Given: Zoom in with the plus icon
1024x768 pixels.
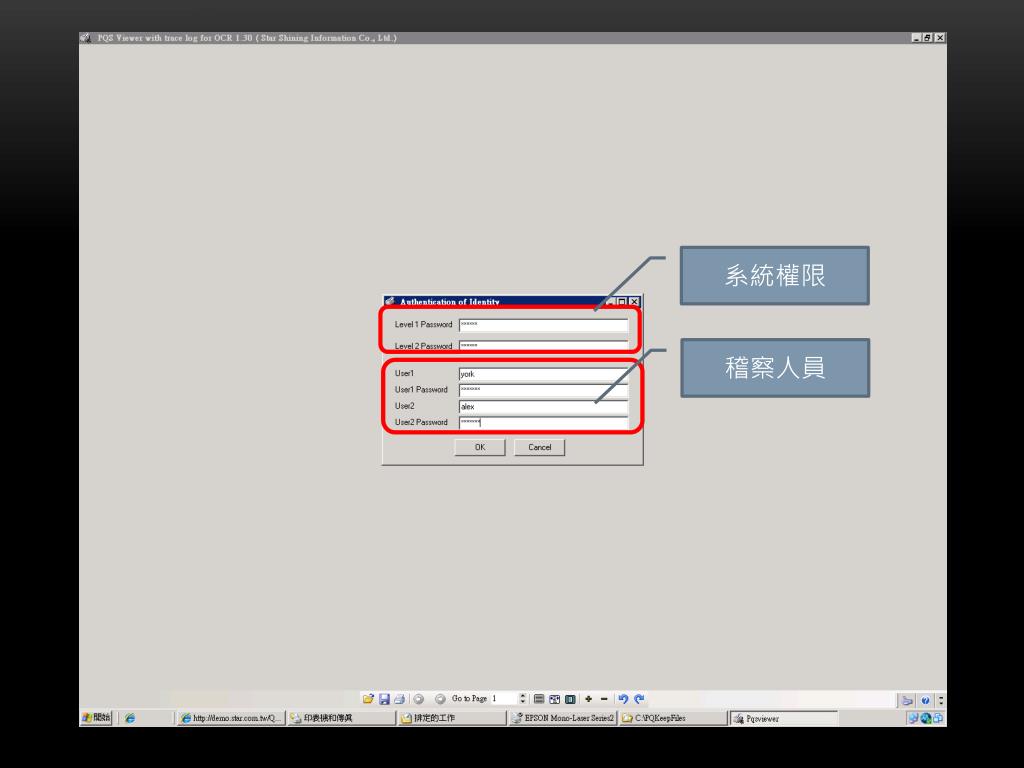Looking at the screenshot, I should 588,699.
